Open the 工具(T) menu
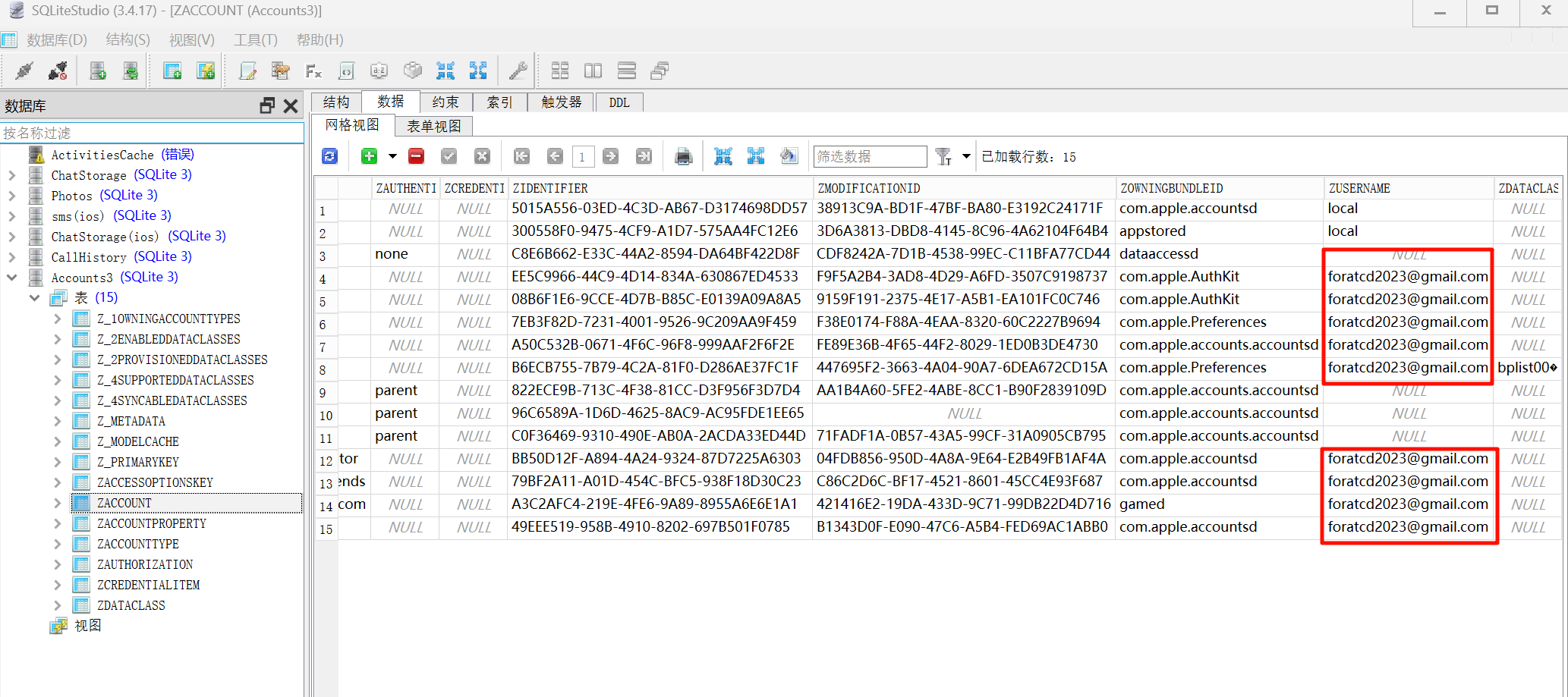 (255, 40)
